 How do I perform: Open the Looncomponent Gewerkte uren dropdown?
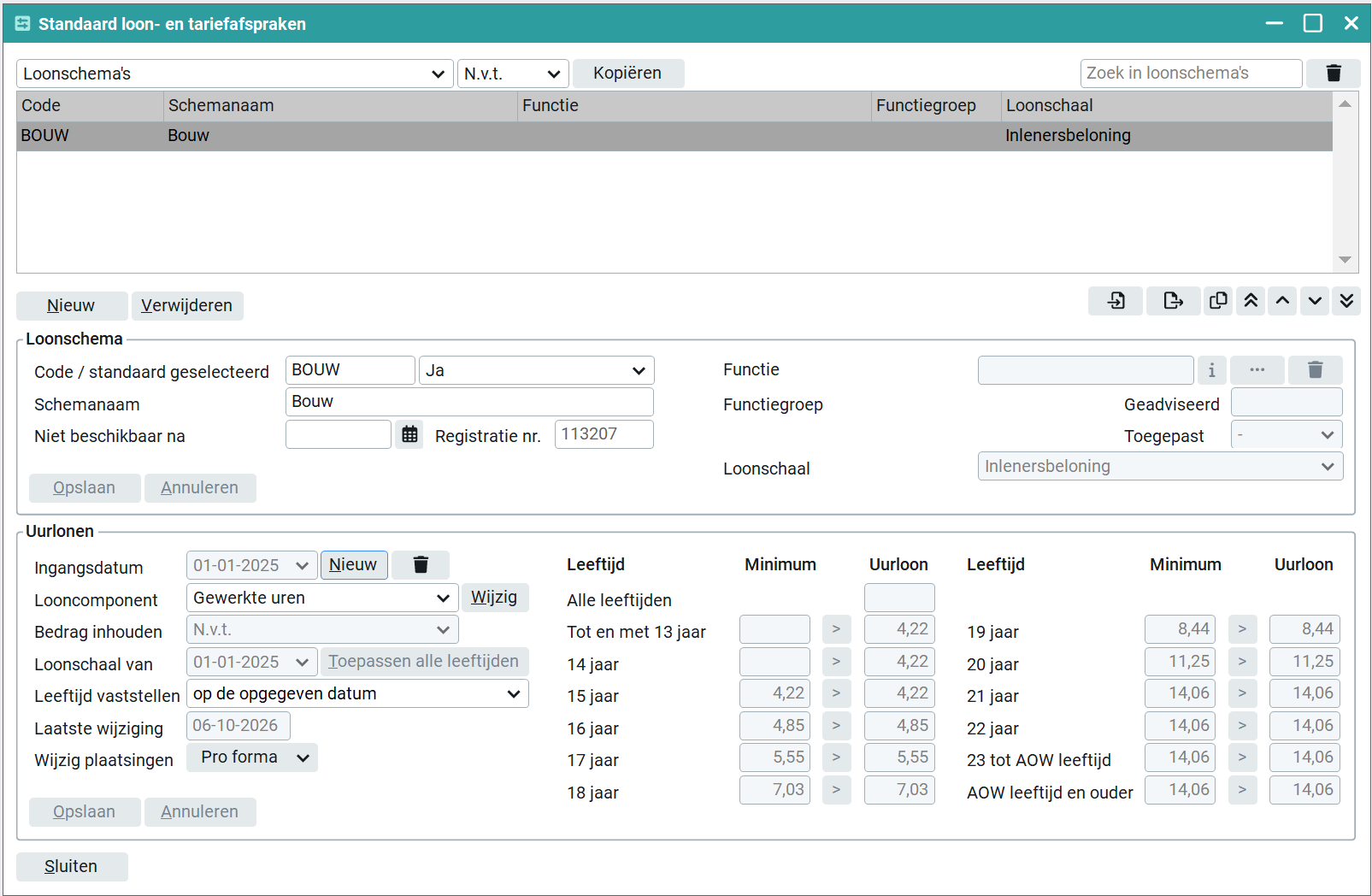click(322, 598)
